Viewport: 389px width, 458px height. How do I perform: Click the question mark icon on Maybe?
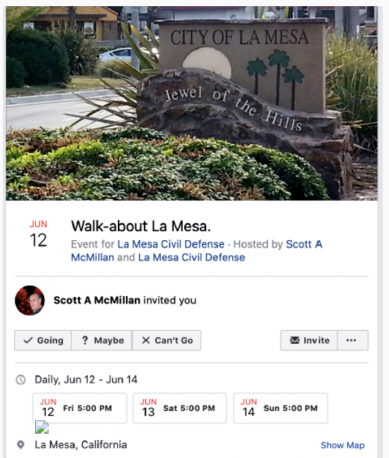click(85, 340)
